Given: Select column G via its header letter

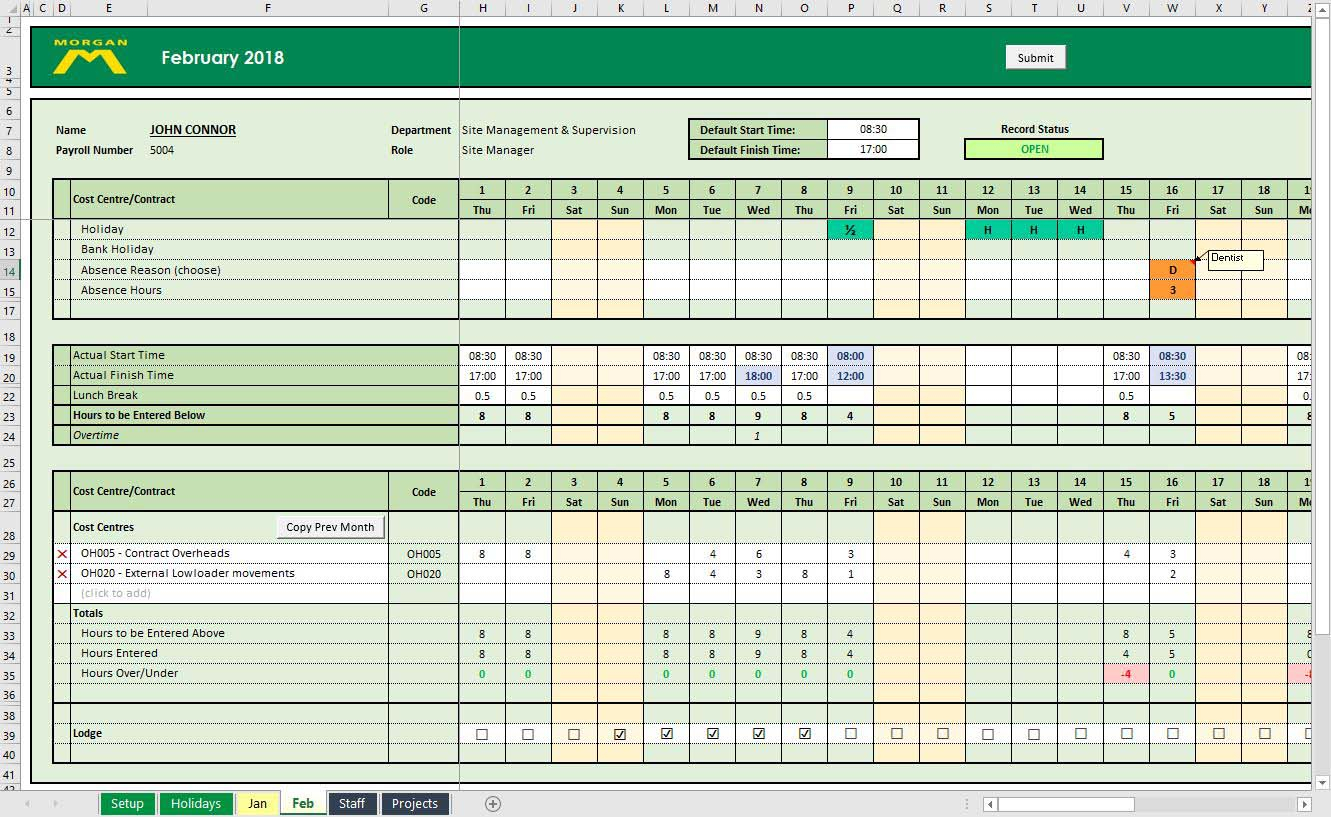Looking at the screenshot, I should tap(424, 8).
